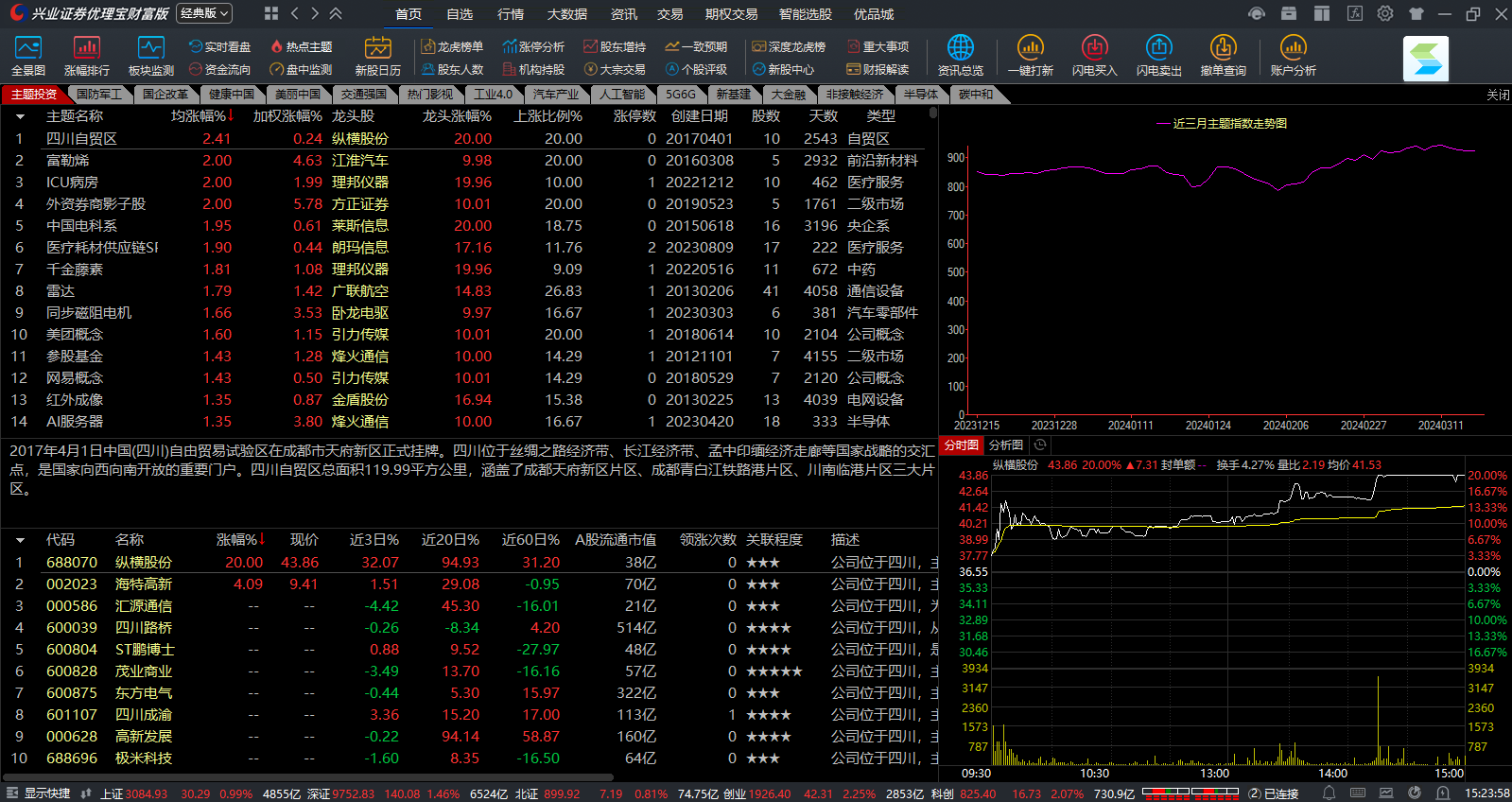
Task: Open the 行情 menu
Action: pyautogui.click(x=511, y=14)
